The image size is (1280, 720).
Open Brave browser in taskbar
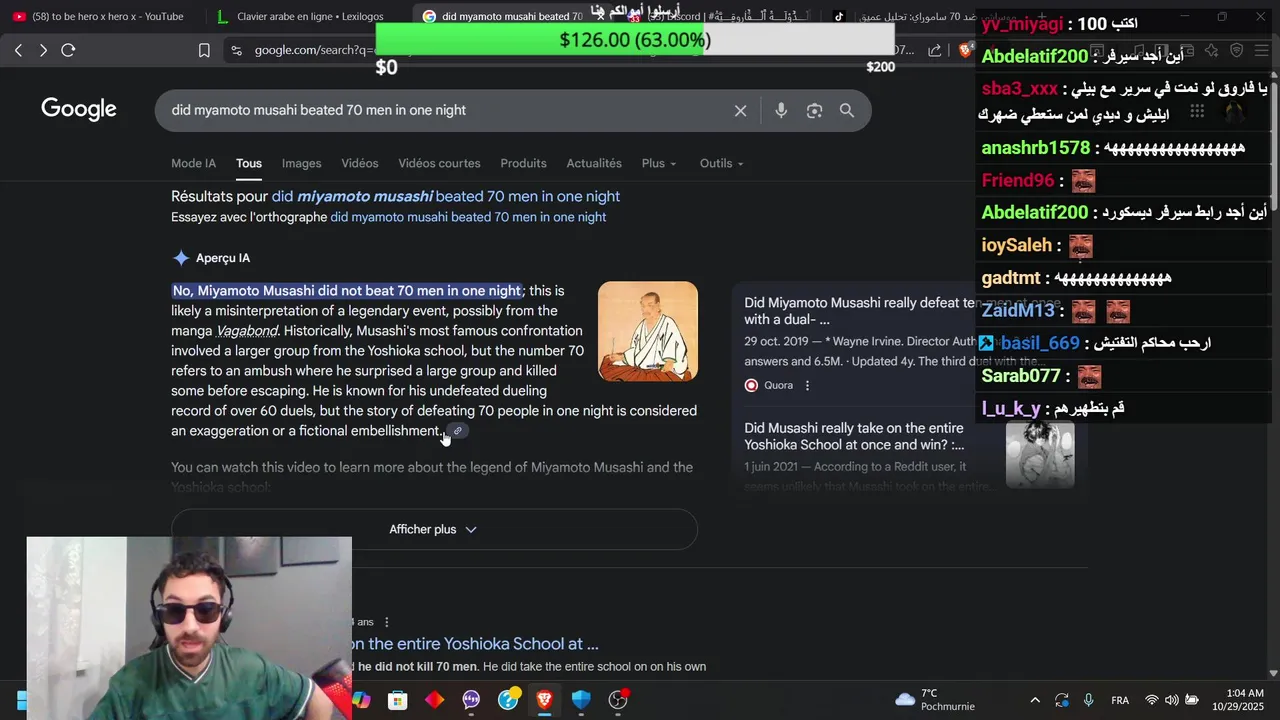544,699
